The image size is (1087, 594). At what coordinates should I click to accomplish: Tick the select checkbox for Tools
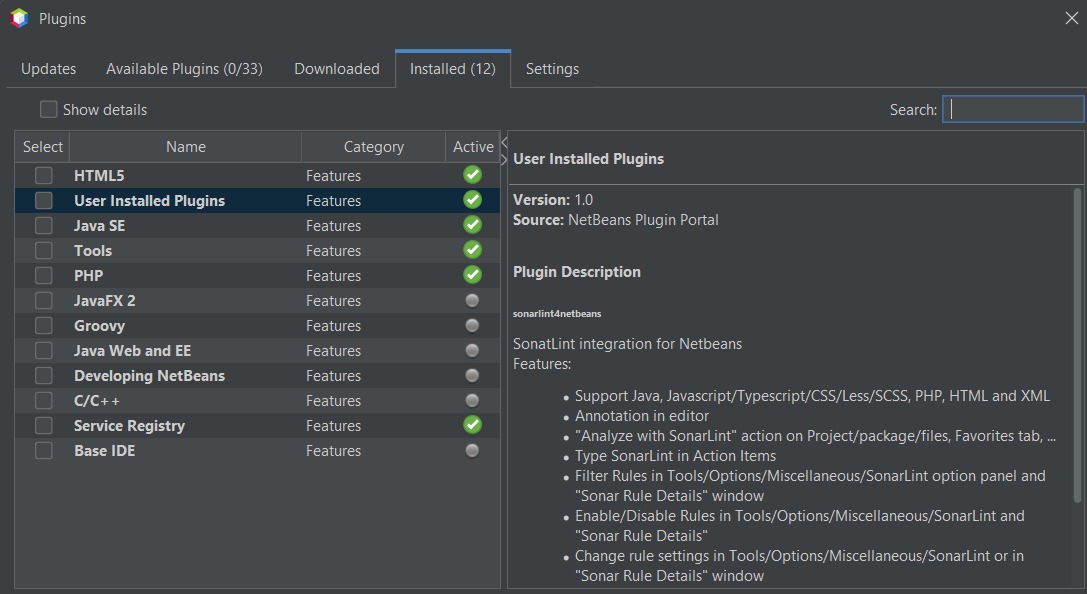(44, 250)
